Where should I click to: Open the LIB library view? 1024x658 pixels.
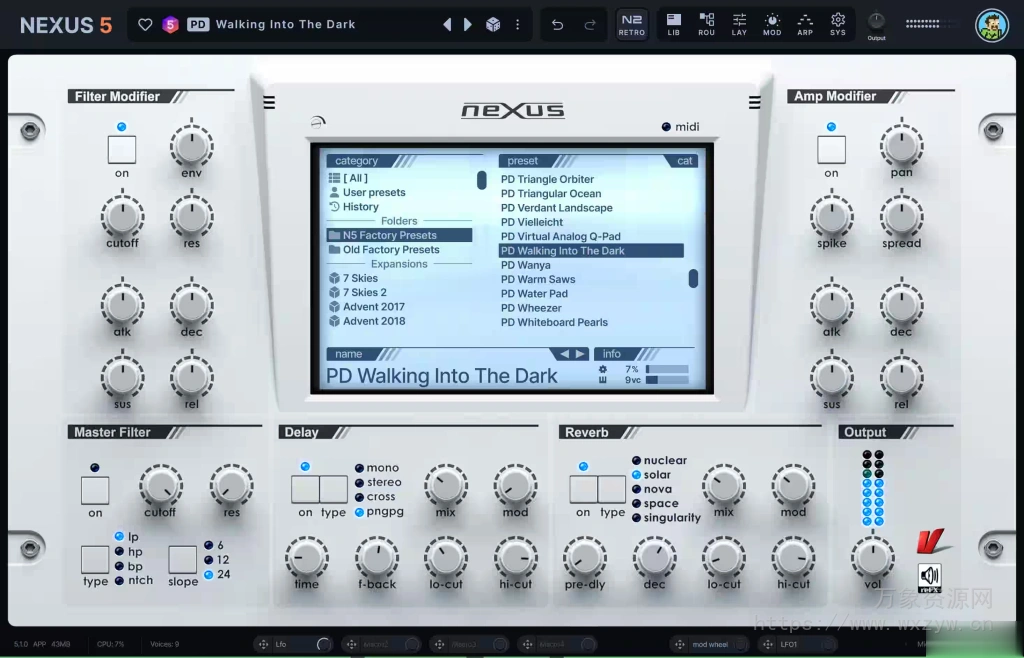[x=674, y=24]
